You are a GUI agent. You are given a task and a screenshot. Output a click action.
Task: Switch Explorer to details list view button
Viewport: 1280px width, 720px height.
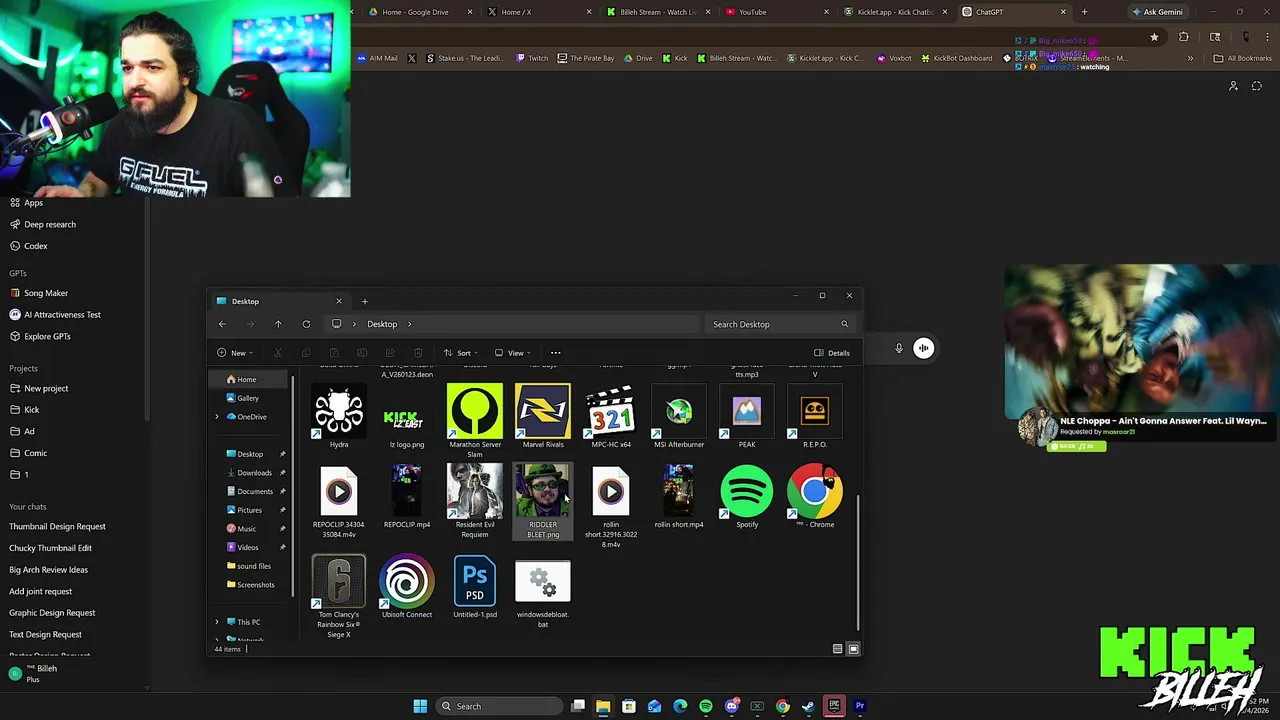click(837, 649)
